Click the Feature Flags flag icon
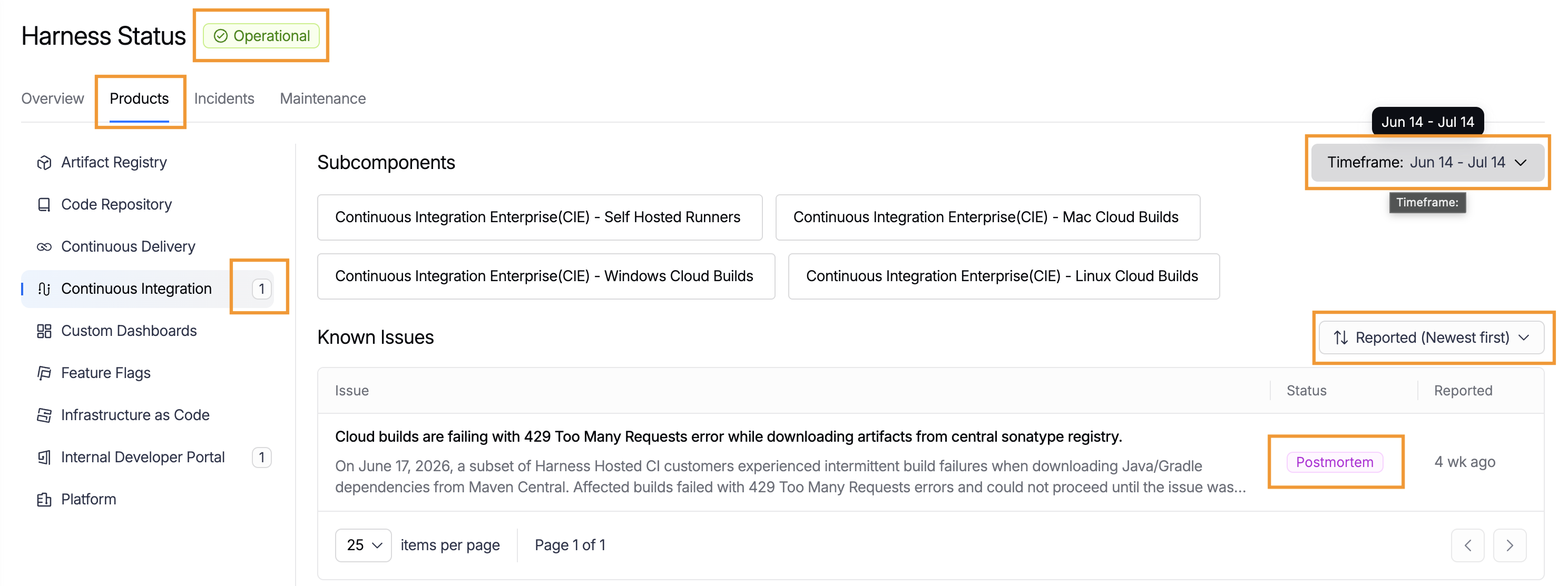This screenshot has width=1568, height=586. 44,373
